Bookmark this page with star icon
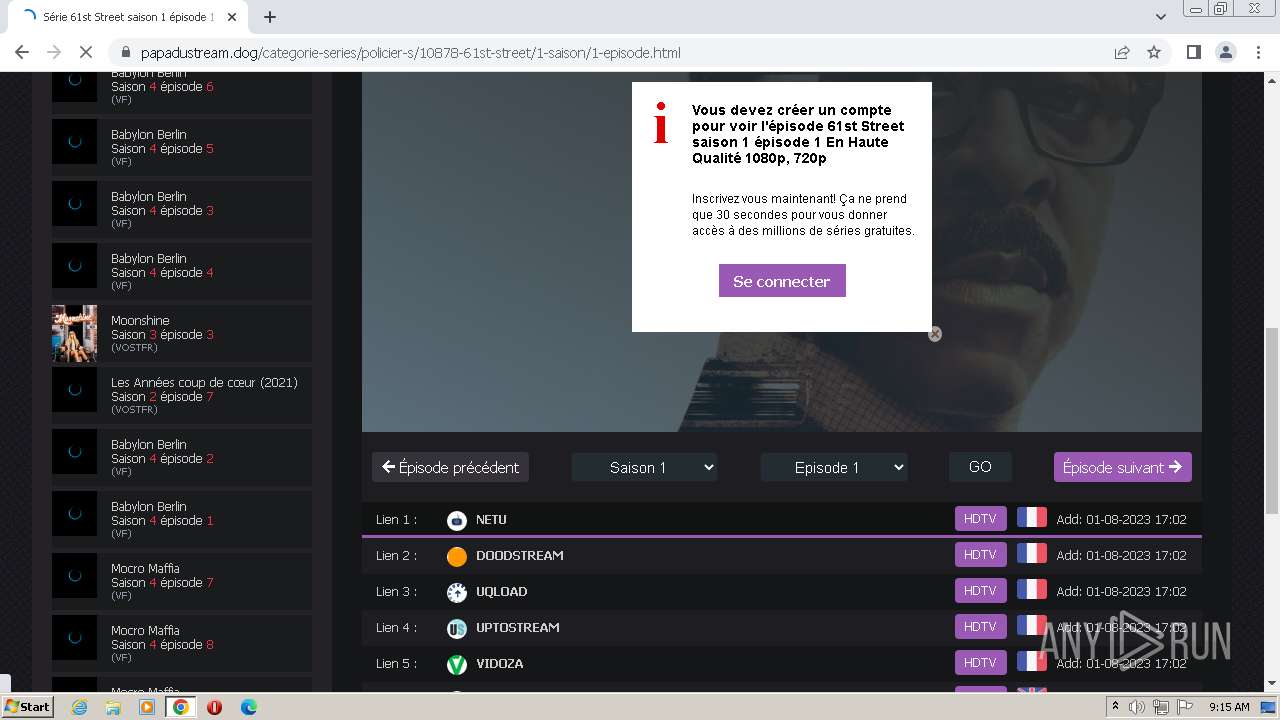This screenshot has height=720, width=1280. click(x=1154, y=52)
